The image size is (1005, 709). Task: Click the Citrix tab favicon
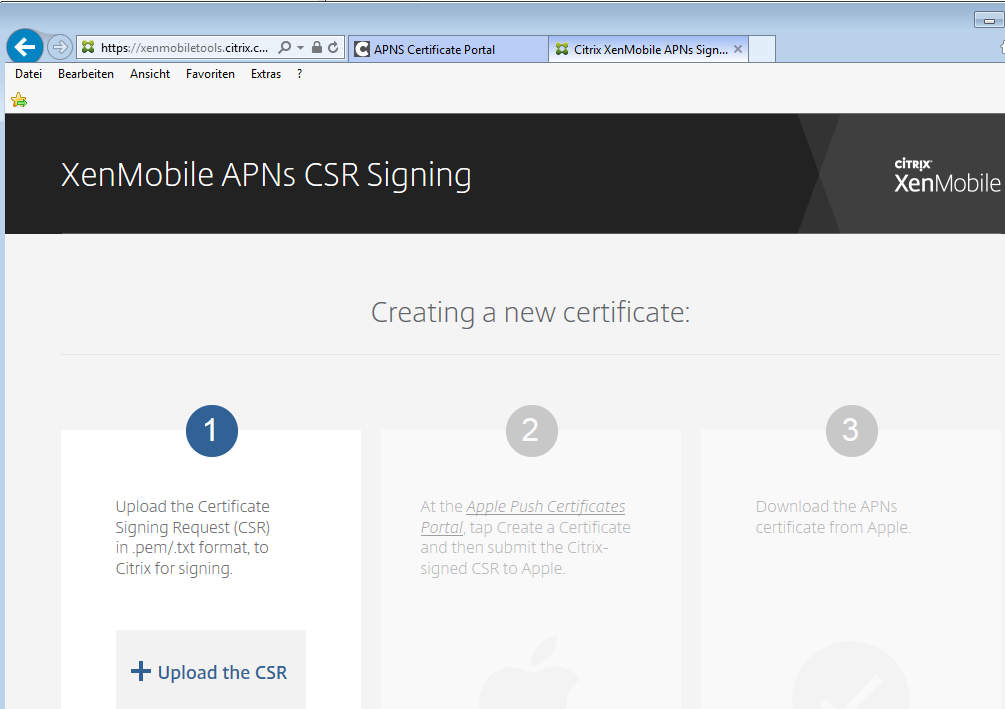pos(562,49)
